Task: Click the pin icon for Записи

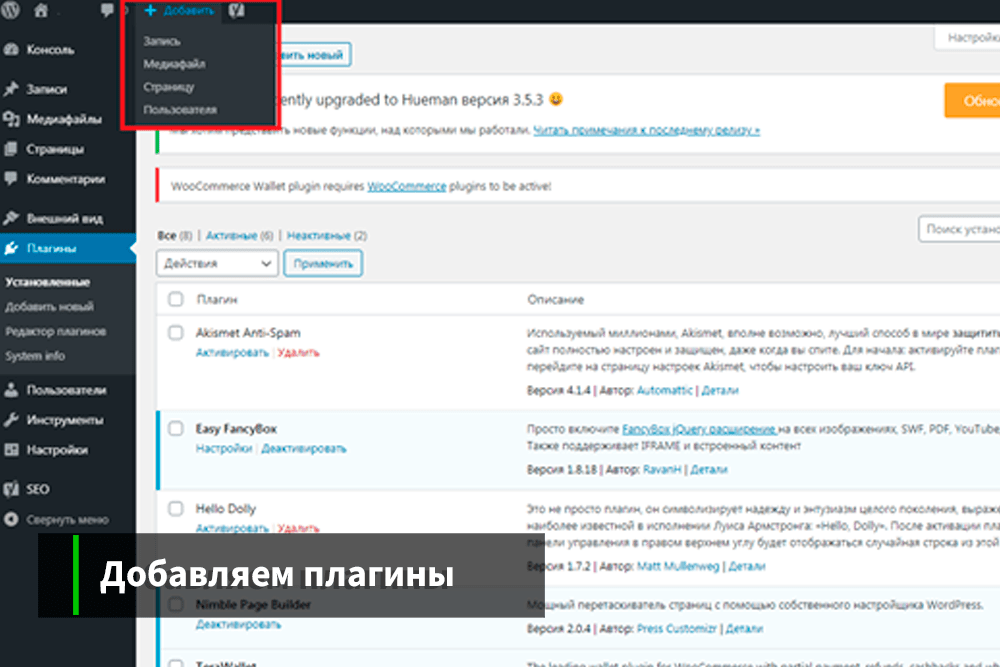Action: pyautogui.click(x=11, y=89)
